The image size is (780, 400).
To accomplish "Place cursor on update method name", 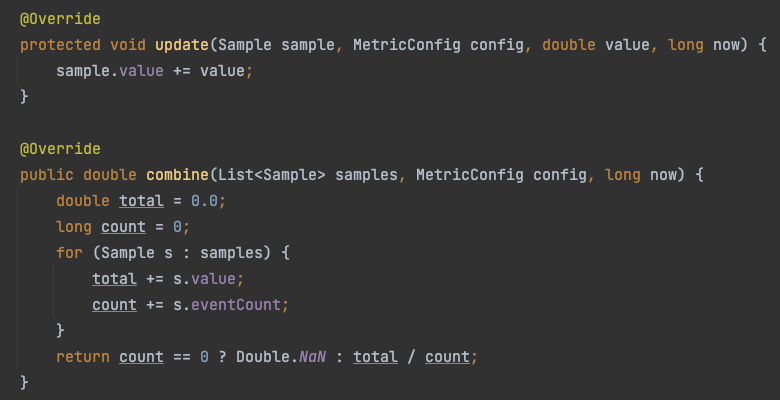I will pos(182,45).
